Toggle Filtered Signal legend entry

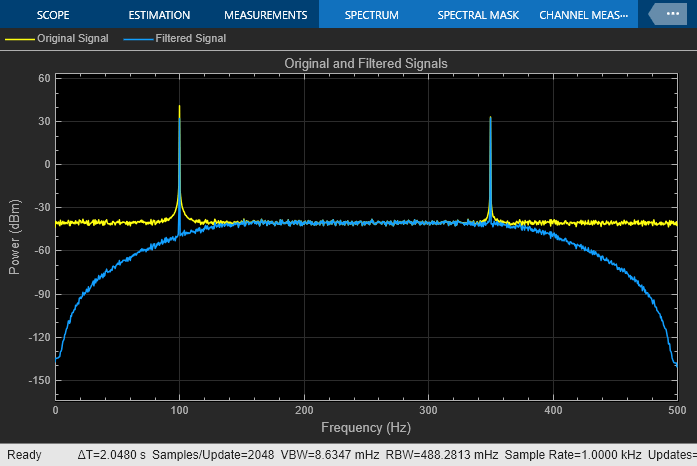point(175,39)
